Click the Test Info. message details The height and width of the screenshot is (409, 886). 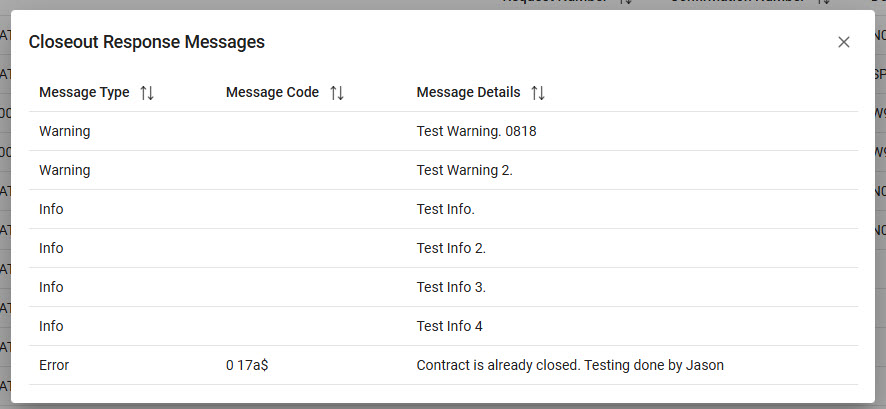coord(445,209)
